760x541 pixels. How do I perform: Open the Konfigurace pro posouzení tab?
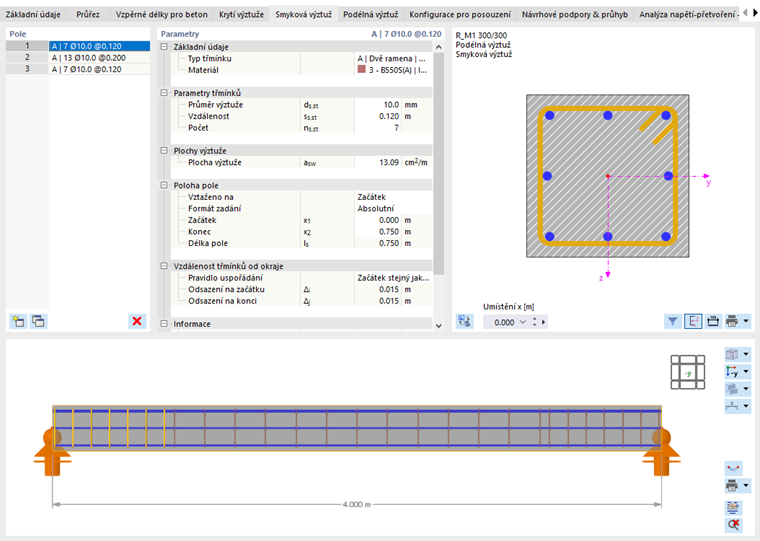459,14
